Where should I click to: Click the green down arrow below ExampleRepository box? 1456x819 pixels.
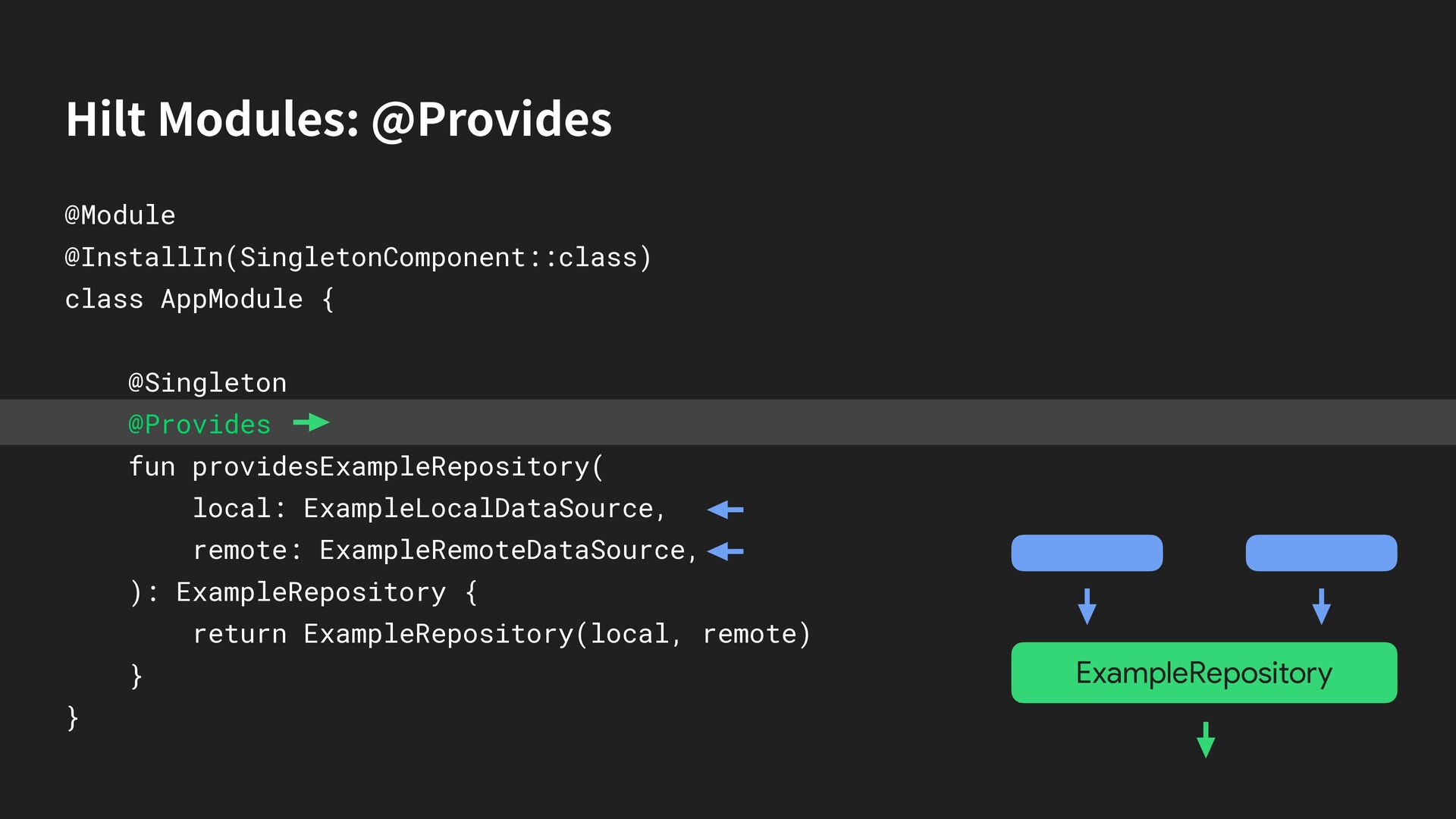[x=1205, y=739]
